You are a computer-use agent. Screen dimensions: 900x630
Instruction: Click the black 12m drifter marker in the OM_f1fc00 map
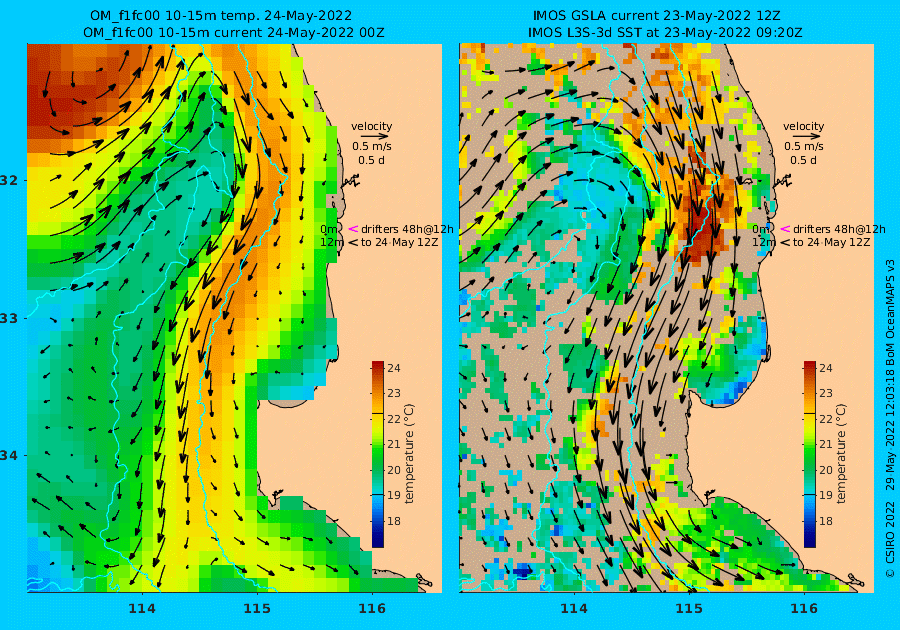click(x=353, y=243)
